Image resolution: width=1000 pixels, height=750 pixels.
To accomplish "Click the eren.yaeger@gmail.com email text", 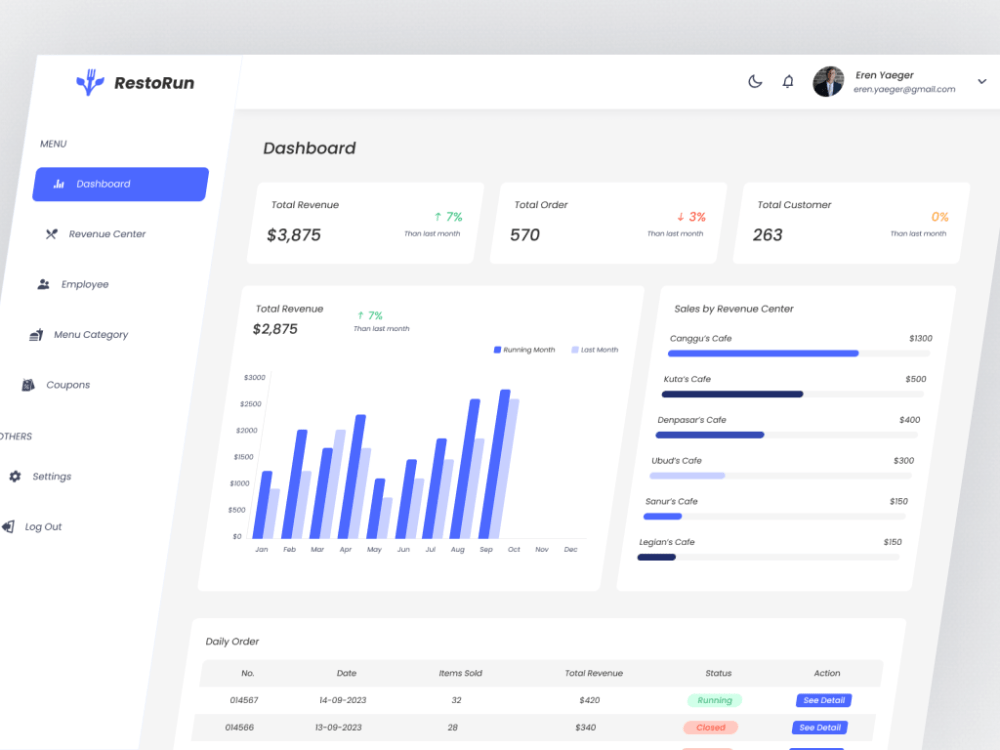I will 905,90.
